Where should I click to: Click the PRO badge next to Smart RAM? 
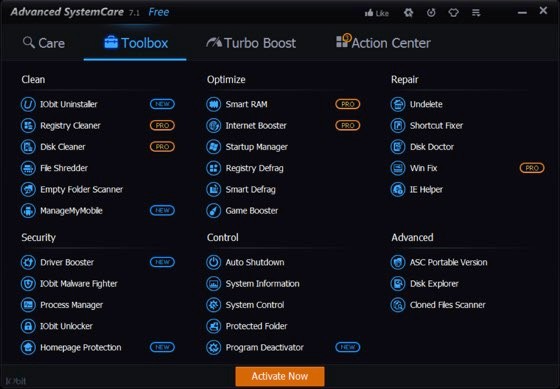coord(348,104)
